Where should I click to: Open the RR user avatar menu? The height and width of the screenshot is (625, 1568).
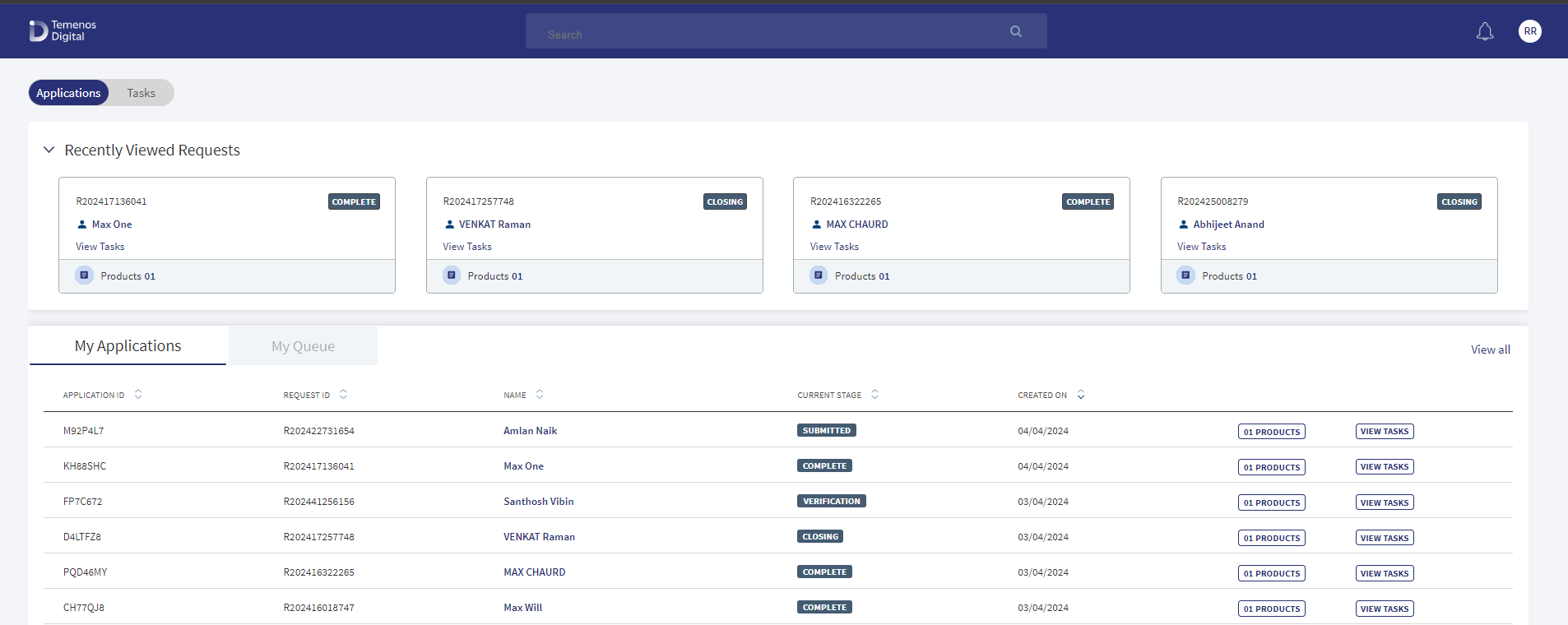click(x=1530, y=31)
